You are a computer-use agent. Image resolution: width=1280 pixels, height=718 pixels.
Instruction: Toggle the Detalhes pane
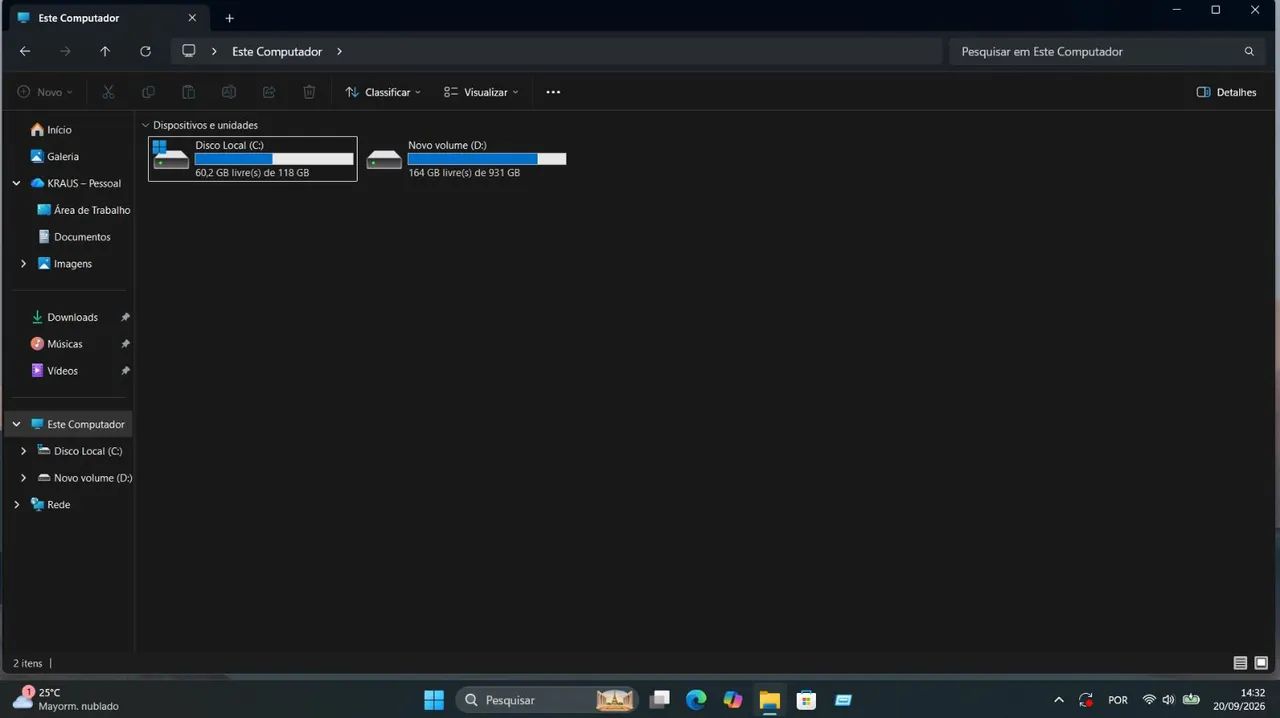(1226, 92)
